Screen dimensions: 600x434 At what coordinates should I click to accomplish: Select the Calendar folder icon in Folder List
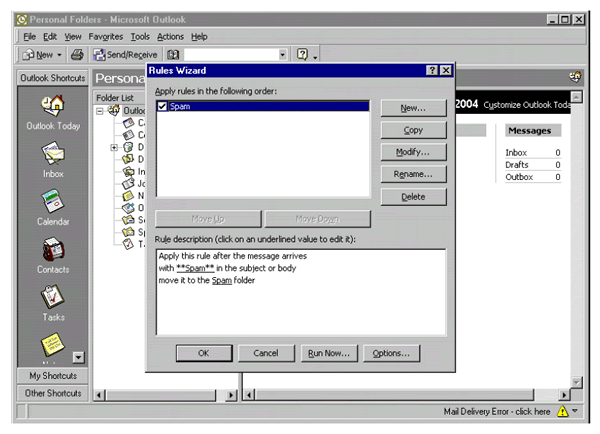(128, 123)
